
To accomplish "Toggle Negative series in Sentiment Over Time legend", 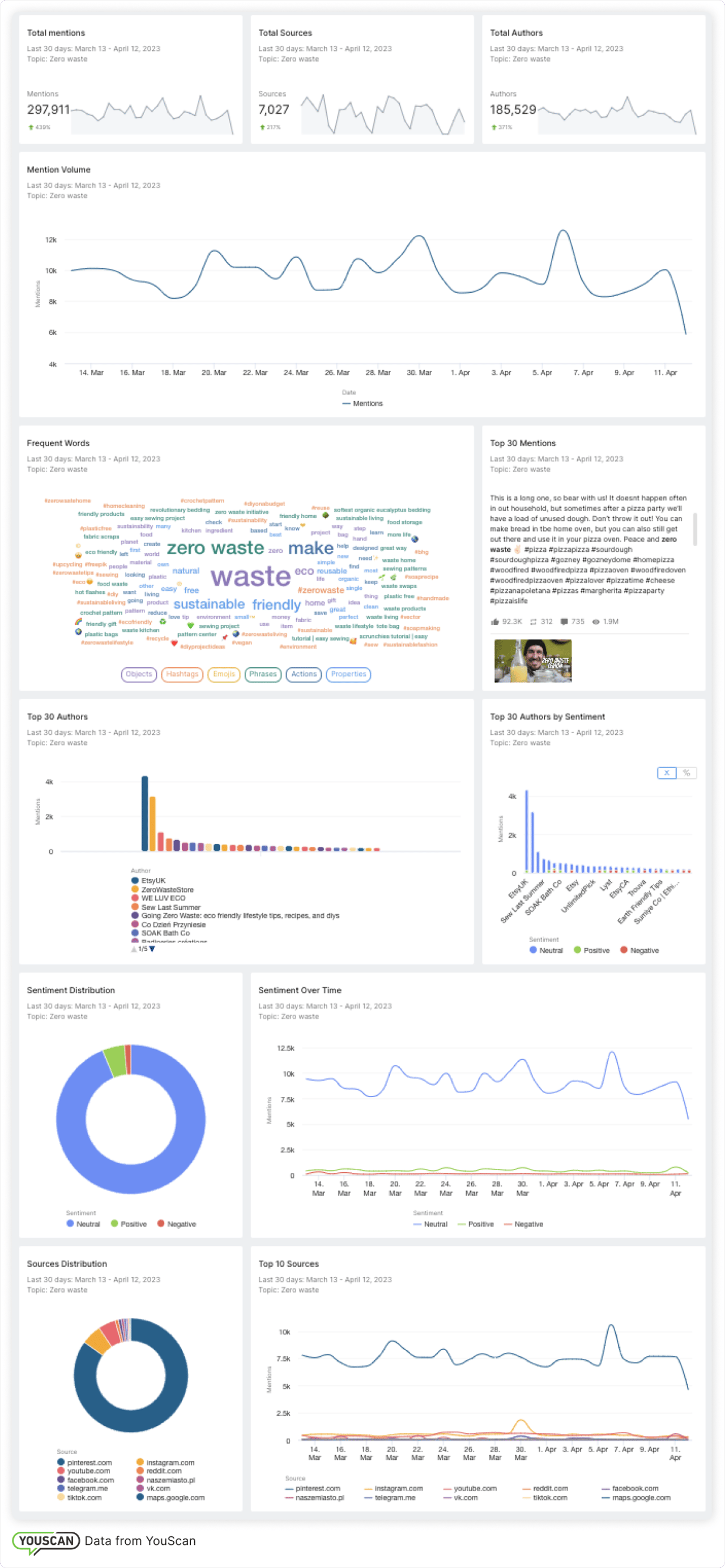I will (508, 1224).
